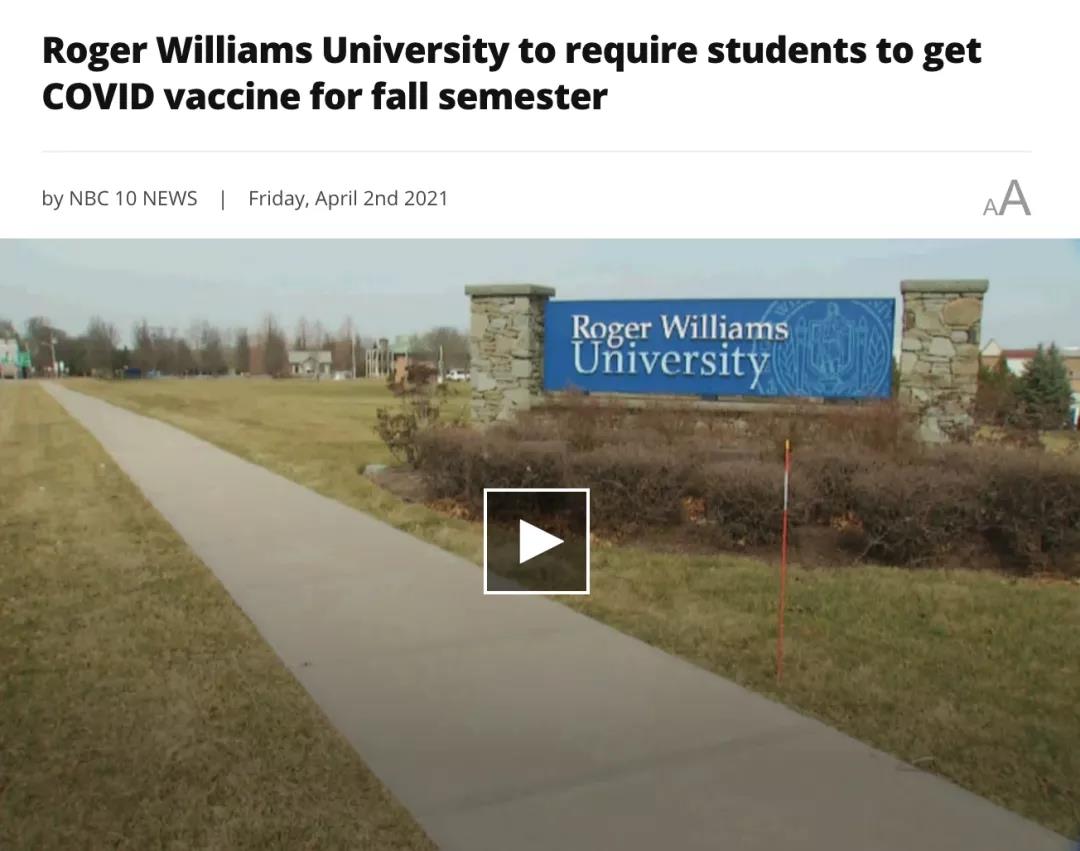Click the small A in the font resizer
The width and height of the screenshot is (1080, 851).
(x=990, y=207)
